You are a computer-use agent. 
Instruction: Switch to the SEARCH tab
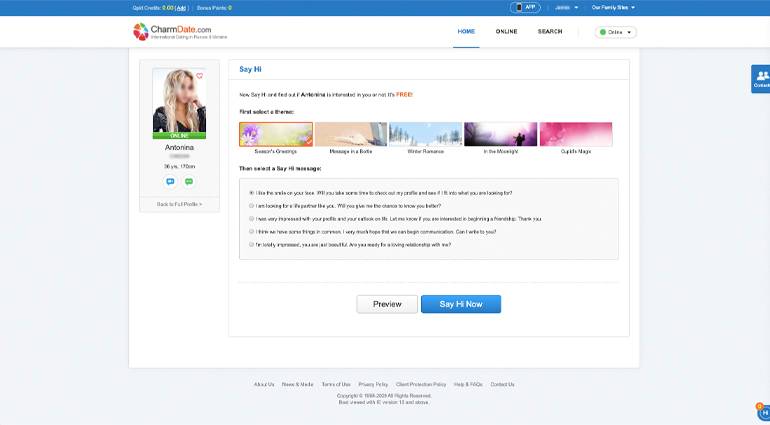tap(550, 32)
